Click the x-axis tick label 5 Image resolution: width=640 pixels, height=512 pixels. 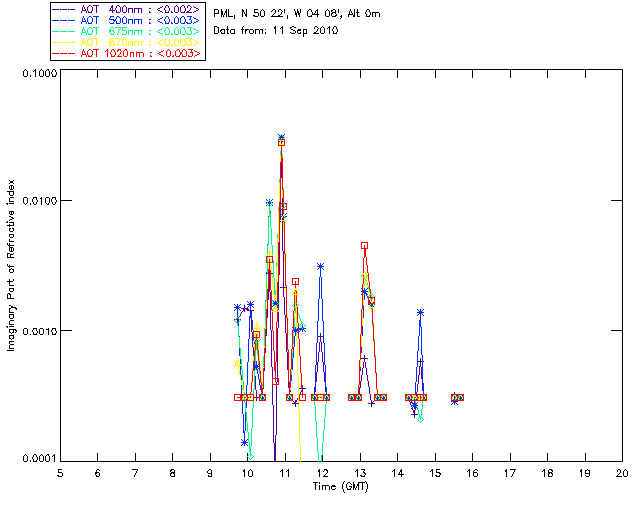coord(60,473)
